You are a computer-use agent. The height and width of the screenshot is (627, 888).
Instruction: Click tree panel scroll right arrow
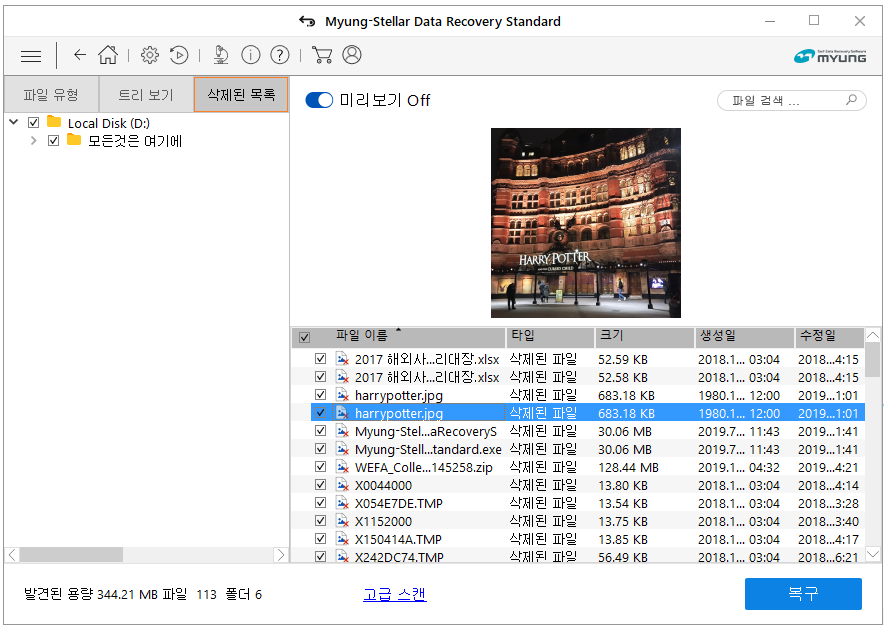tap(280, 555)
